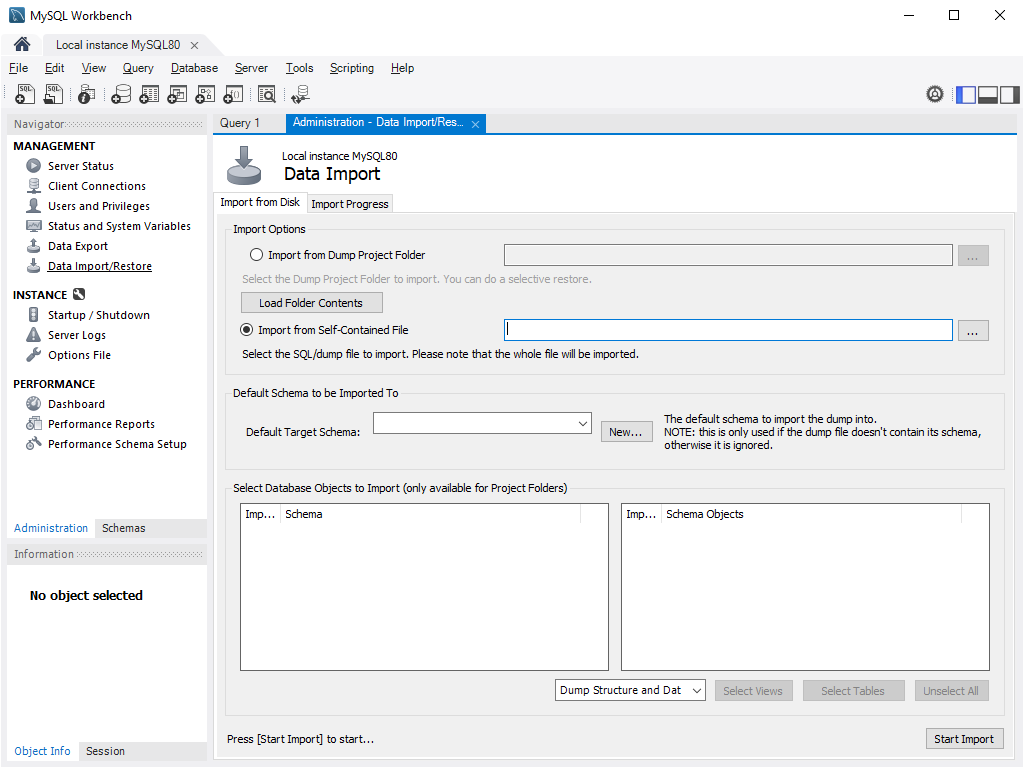Browse for self-contained file button

(x=973, y=330)
